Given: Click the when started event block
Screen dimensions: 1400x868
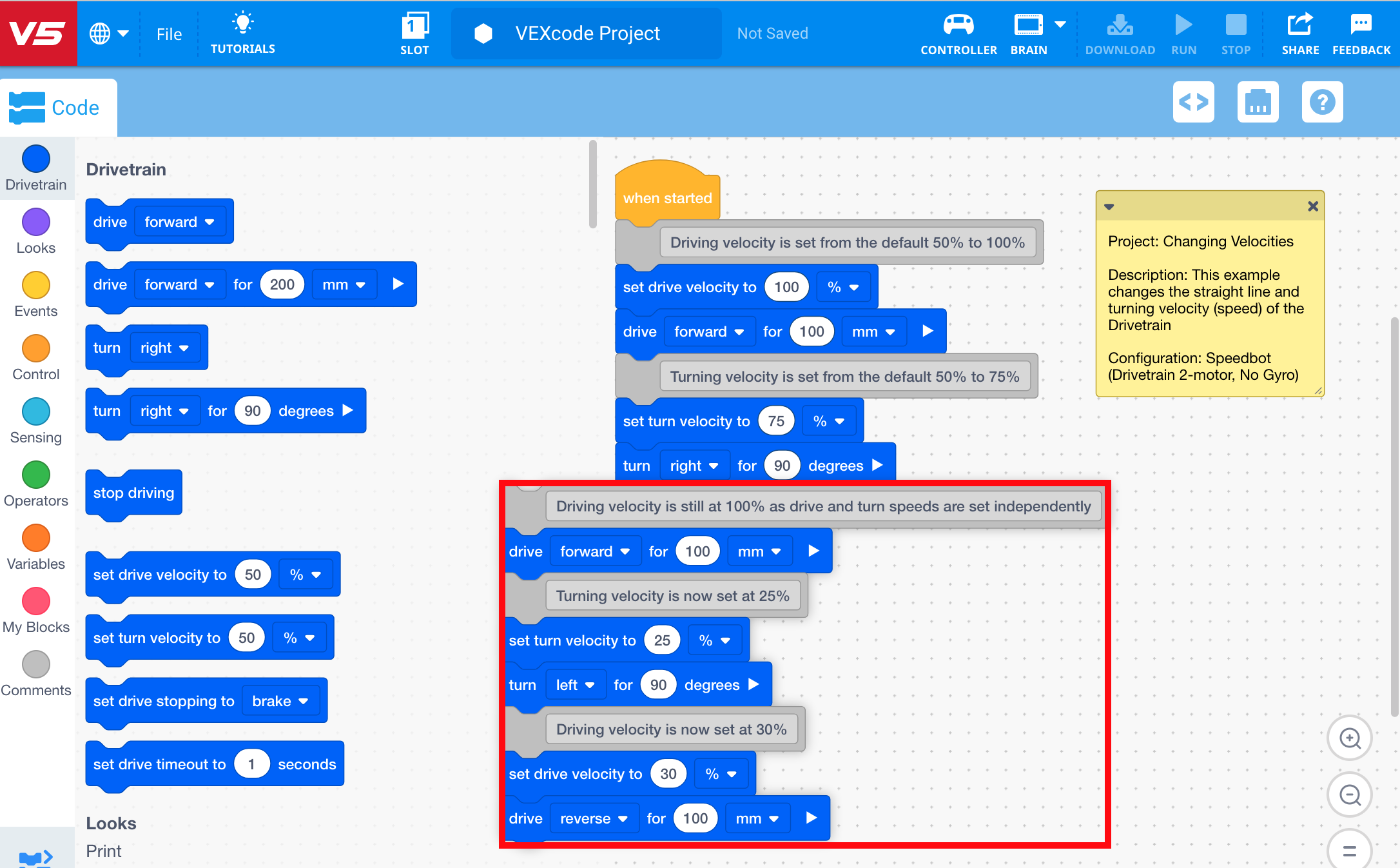Looking at the screenshot, I should 667,197.
